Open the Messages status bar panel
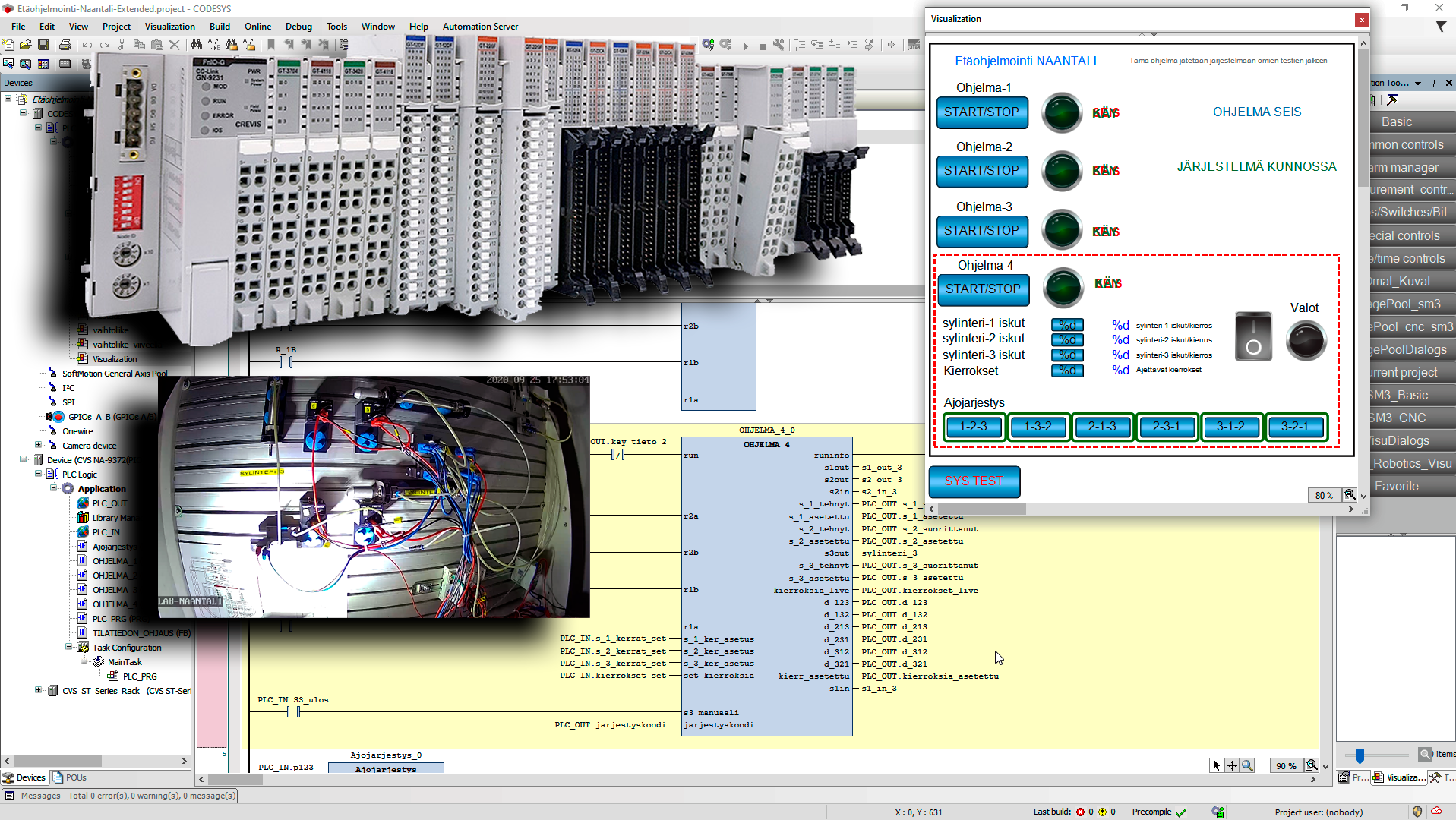Image resolution: width=1456 pixels, height=820 pixels. click(120, 796)
